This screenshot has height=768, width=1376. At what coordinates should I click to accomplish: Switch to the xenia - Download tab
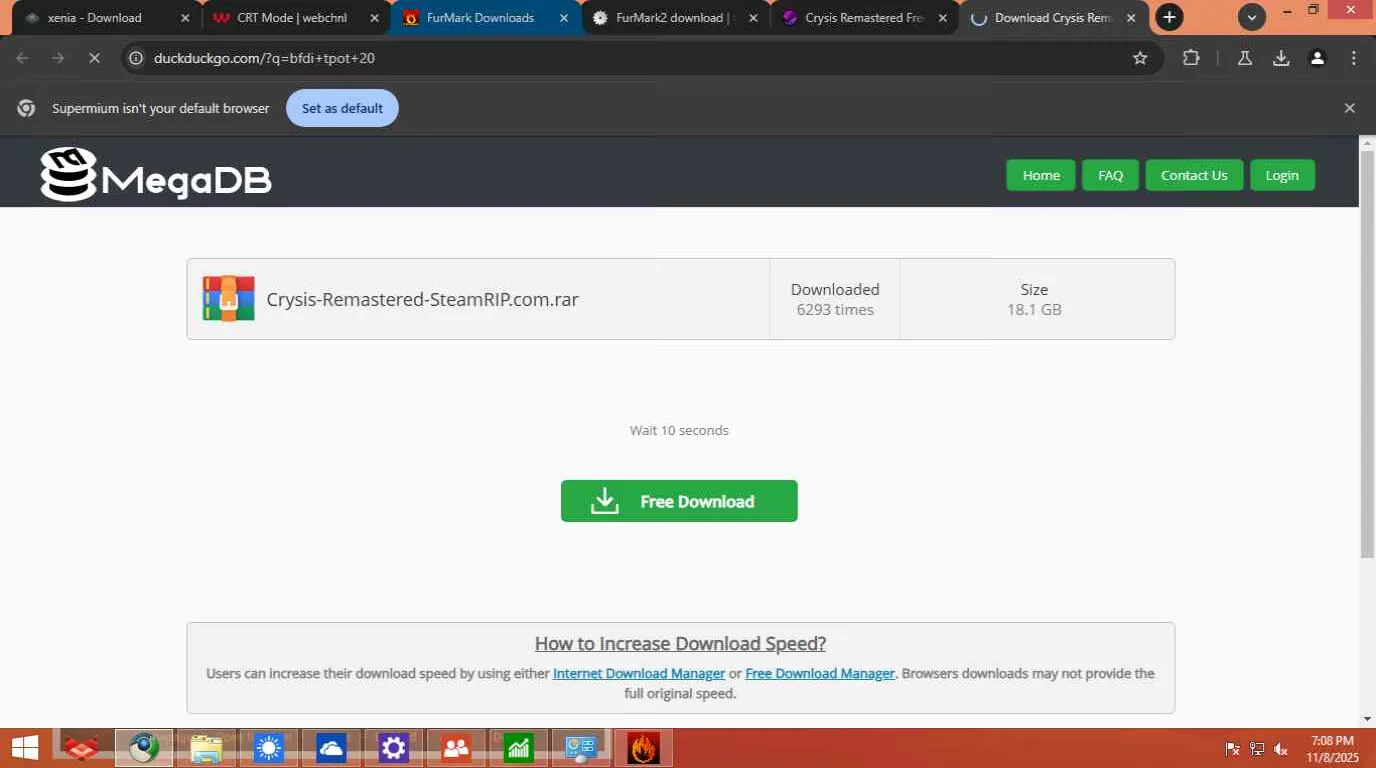click(x=107, y=18)
